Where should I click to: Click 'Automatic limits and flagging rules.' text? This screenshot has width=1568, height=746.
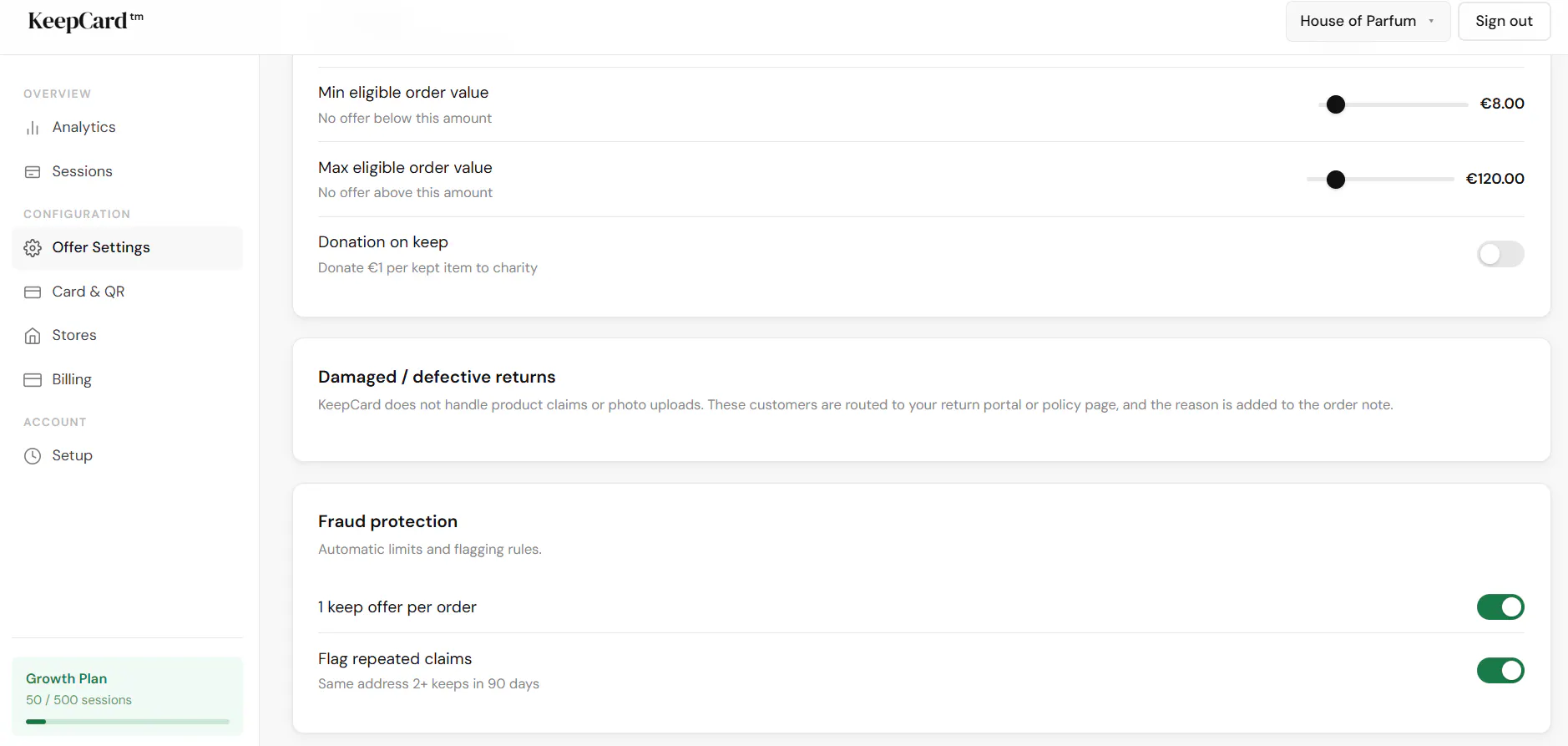coord(430,550)
